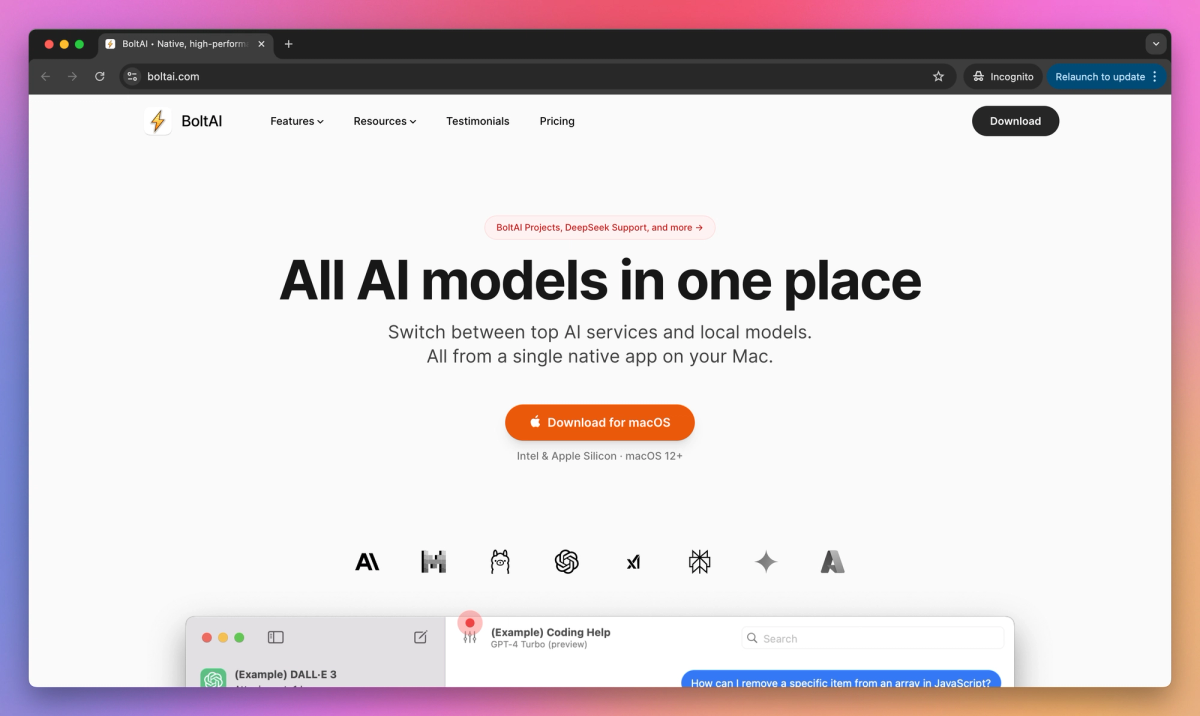Click the Relaunch to update button
Screen dimensions: 1200x716
(1106, 76)
